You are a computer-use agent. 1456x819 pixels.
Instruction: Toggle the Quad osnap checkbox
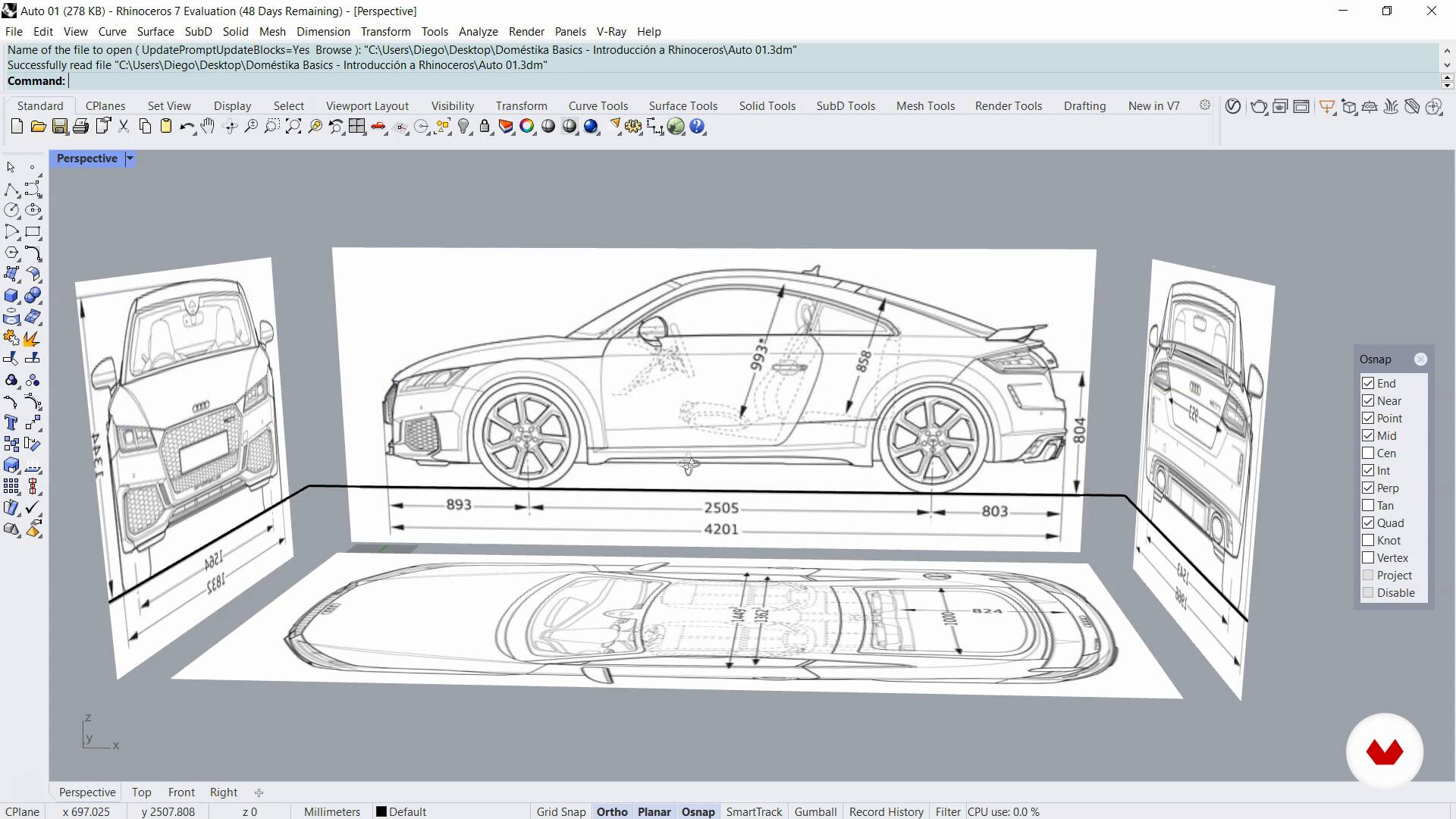click(1368, 523)
